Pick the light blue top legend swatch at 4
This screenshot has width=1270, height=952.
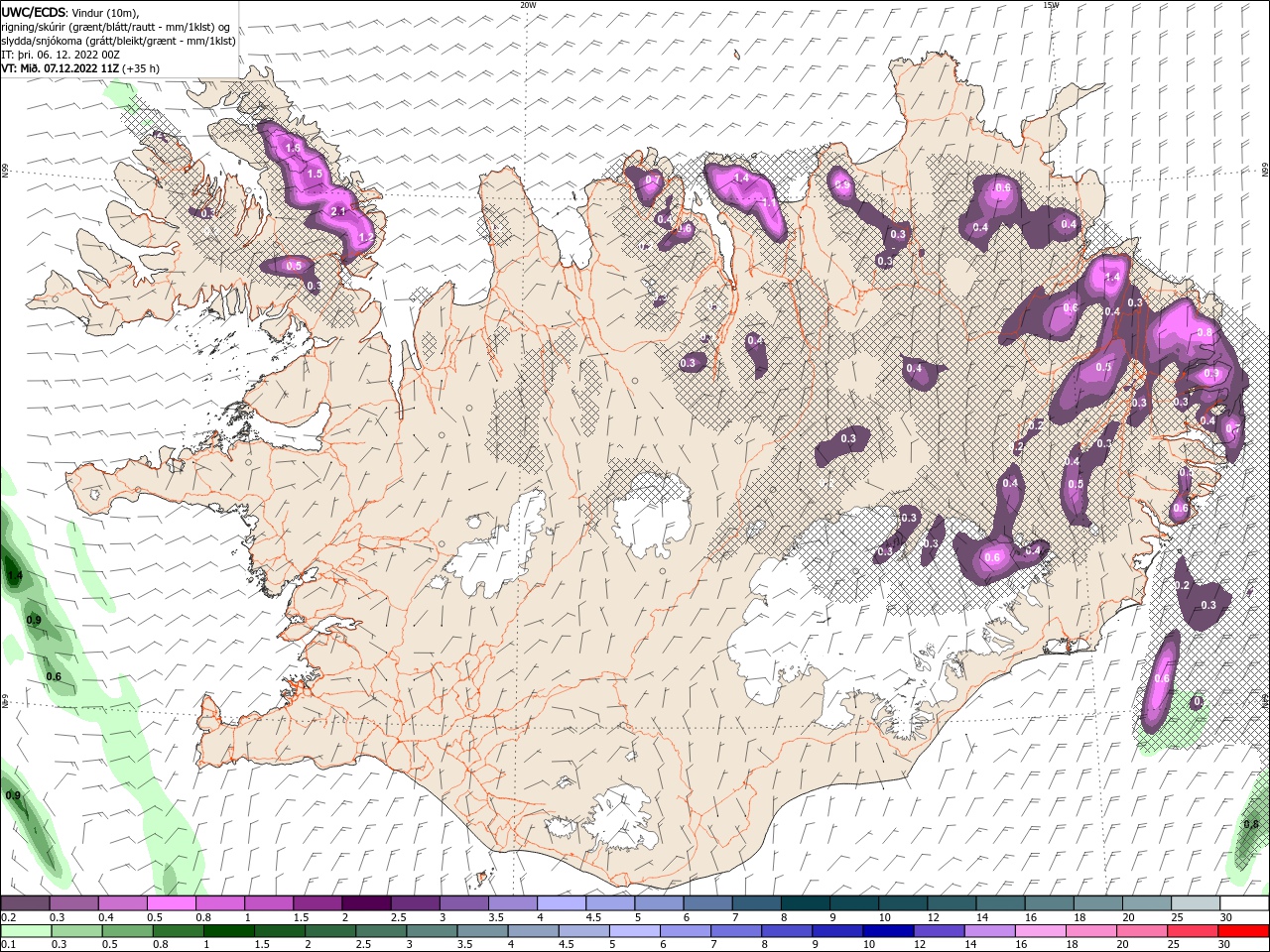point(562,903)
